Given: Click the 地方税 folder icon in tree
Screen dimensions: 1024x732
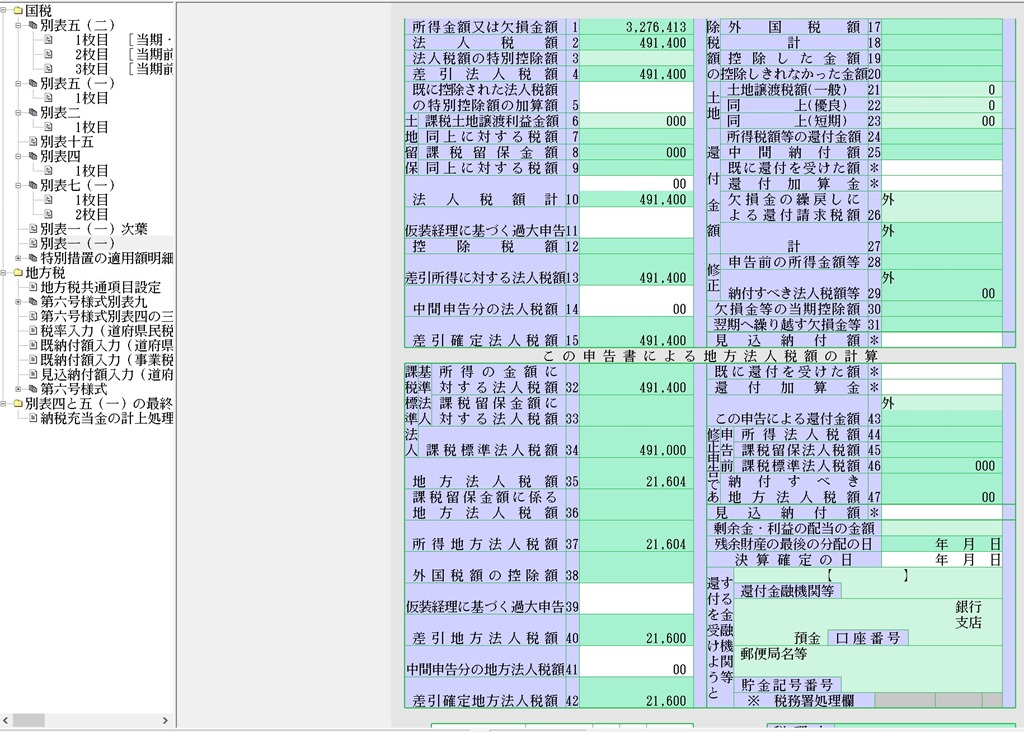Looking at the screenshot, I should pos(17,273).
